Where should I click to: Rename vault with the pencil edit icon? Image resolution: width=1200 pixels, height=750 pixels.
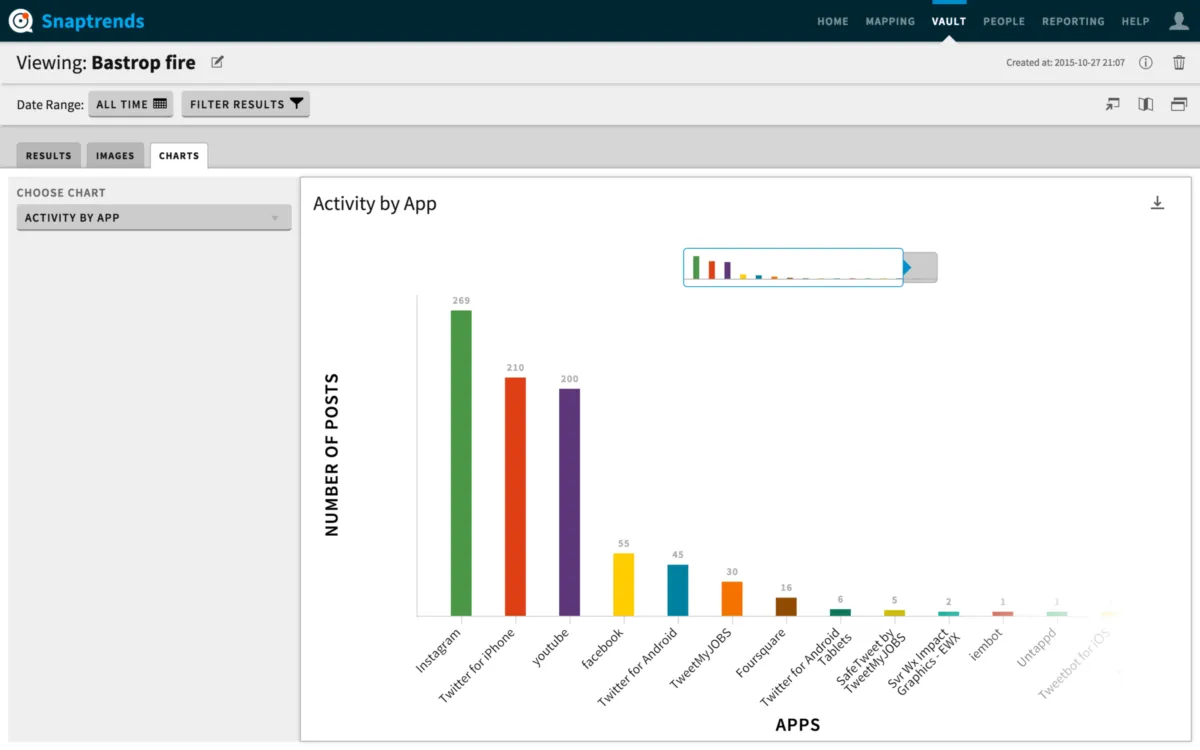coord(216,62)
